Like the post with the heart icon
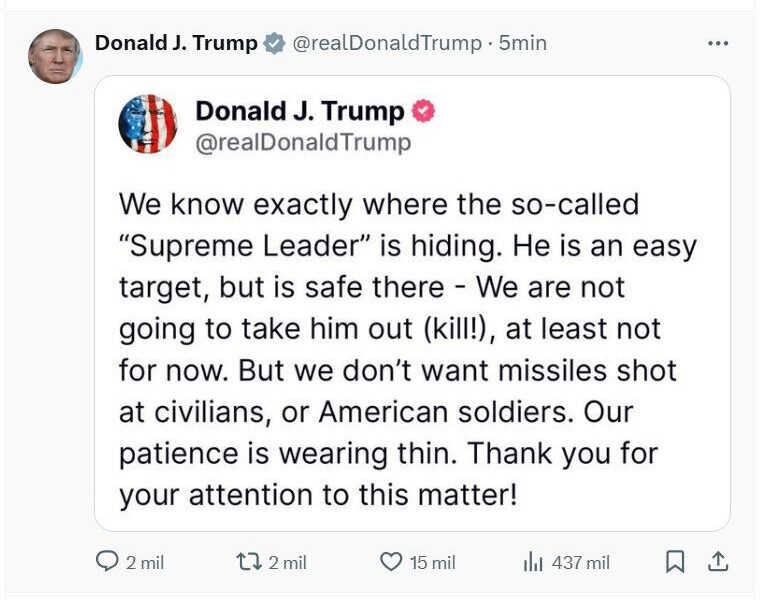This screenshot has height=600, width=761. (x=392, y=563)
